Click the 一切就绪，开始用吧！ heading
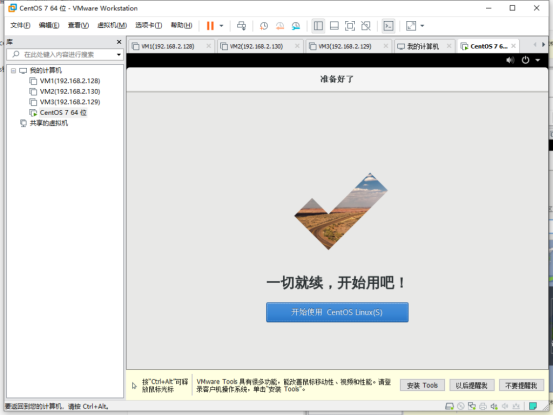Screen dimensions: 553x416 336,282
